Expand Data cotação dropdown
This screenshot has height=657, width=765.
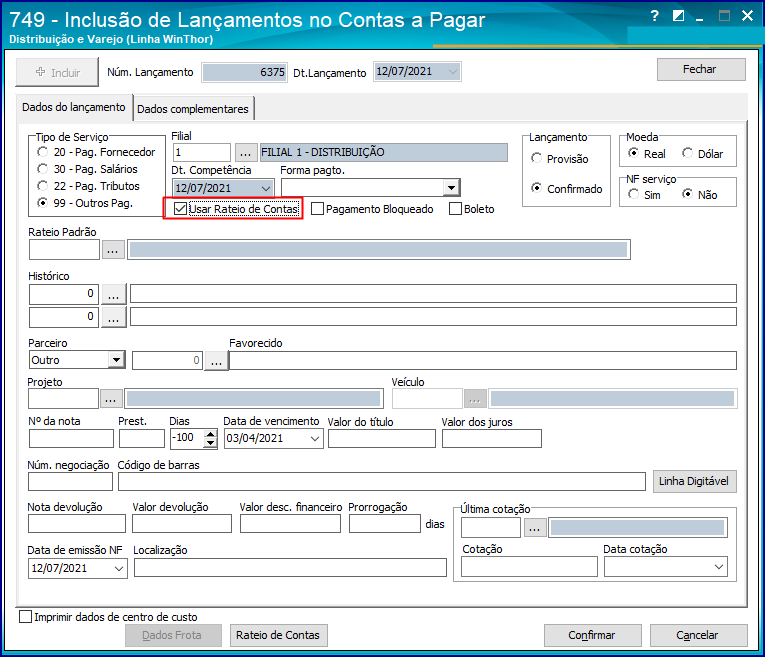[x=719, y=567]
